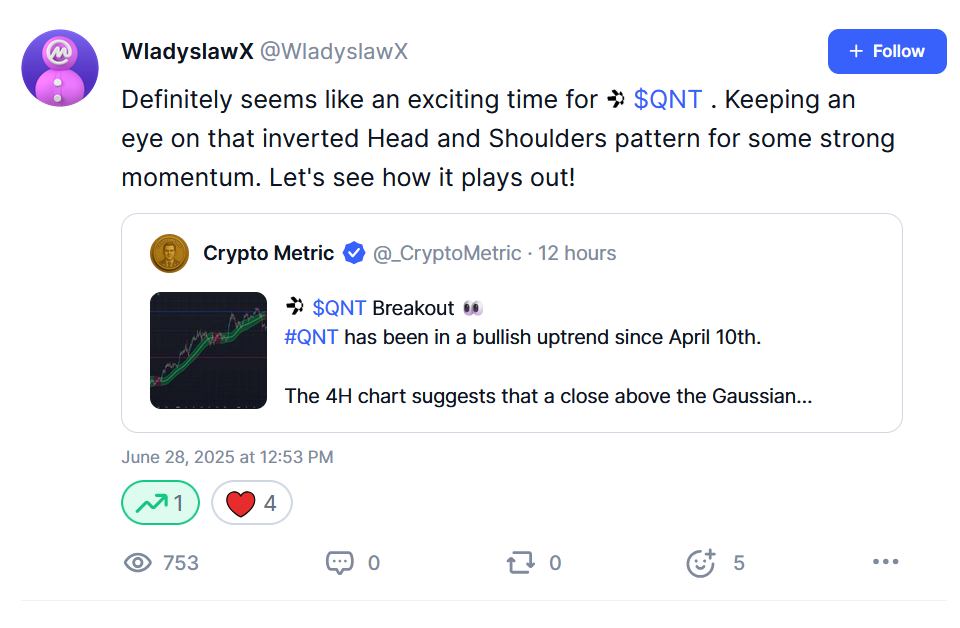
Task: Click the views eye icon
Action: 137,563
